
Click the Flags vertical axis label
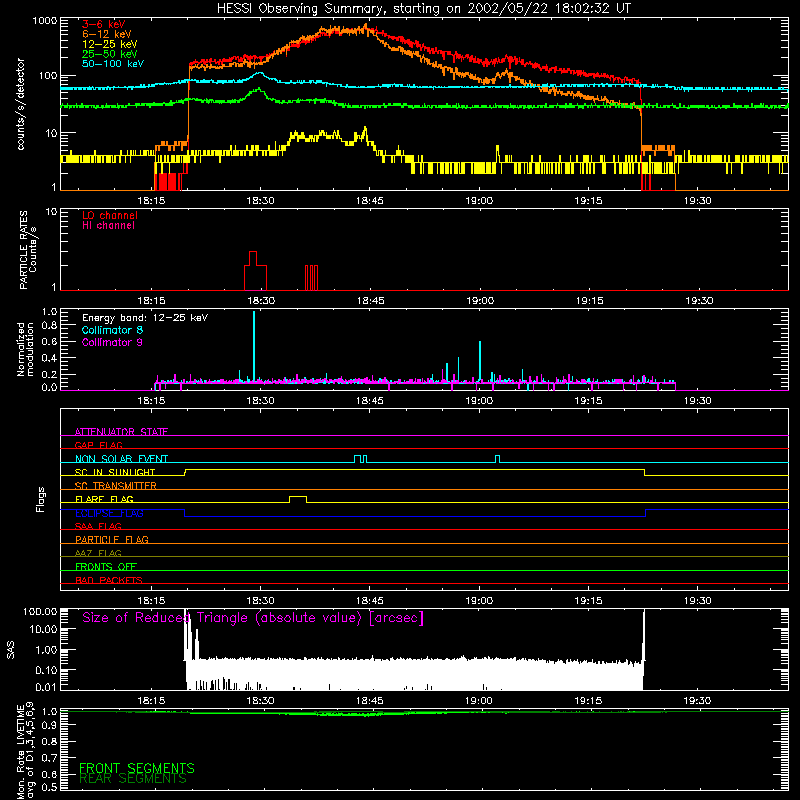coord(40,499)
